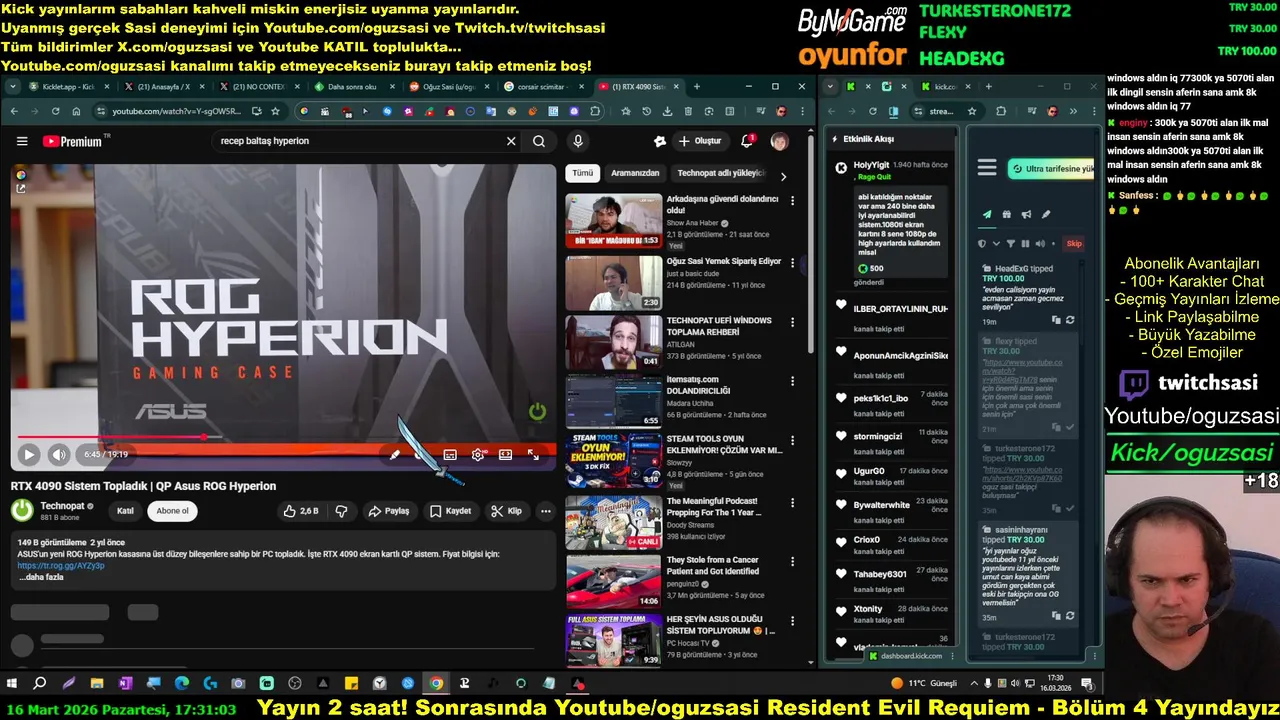This screenshot has height=720, width=1280.
Task: Open options for TECHNOPAT UEFI WINDOWS video
Action: [793, 322]
